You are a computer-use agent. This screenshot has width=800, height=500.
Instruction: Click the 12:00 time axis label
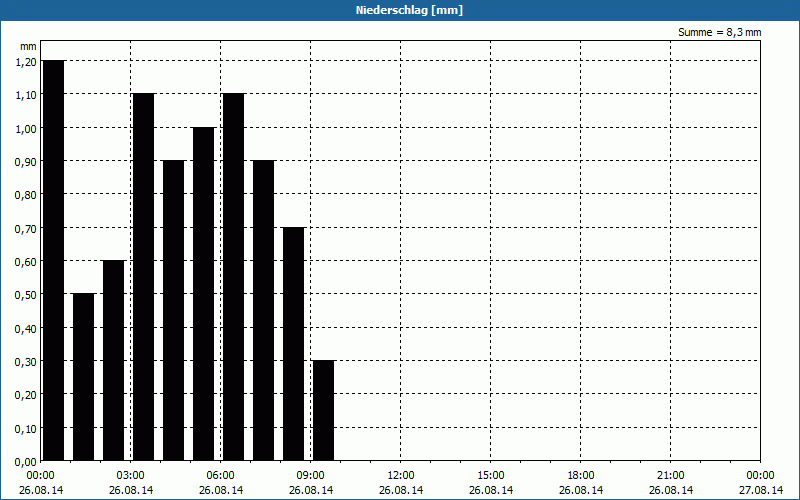(401, 476)
